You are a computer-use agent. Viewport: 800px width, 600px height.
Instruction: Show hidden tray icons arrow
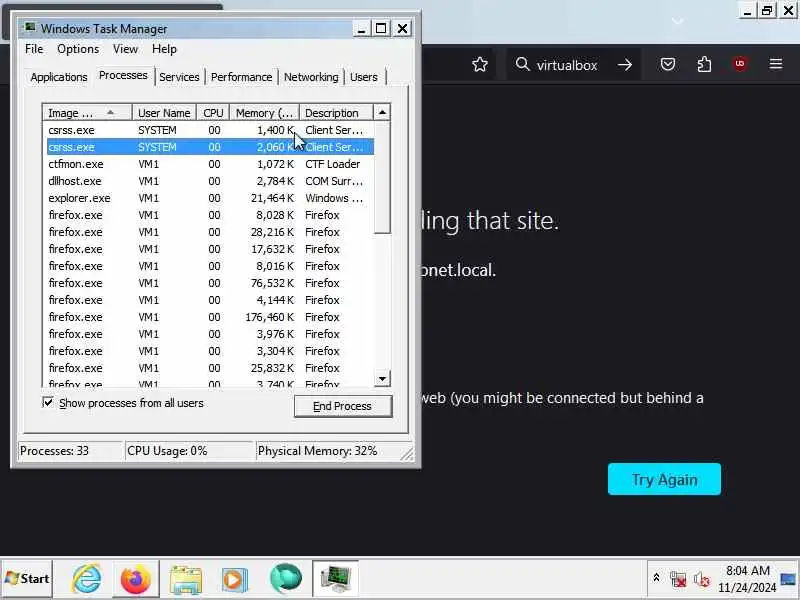(x=656, y=578)
